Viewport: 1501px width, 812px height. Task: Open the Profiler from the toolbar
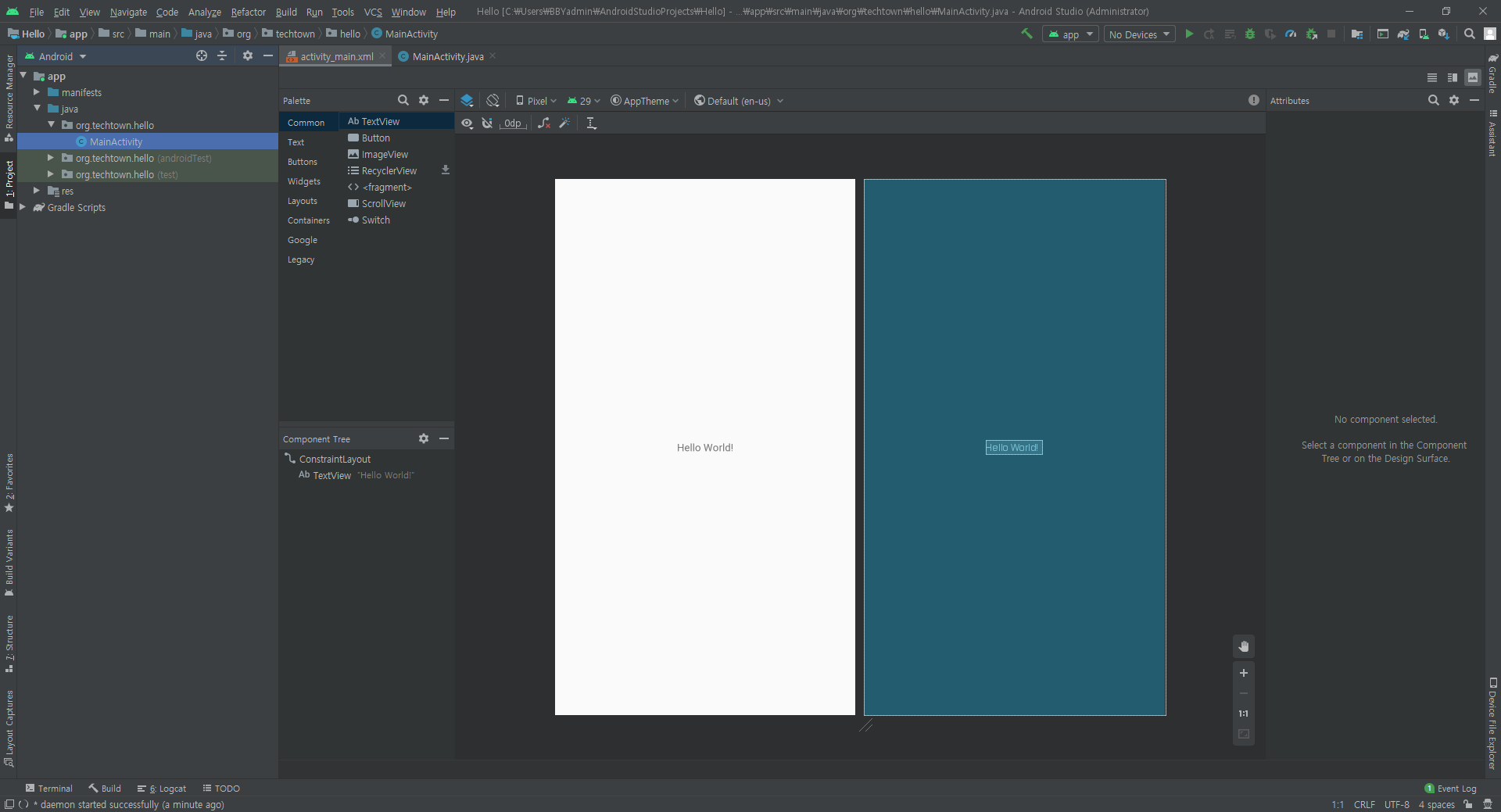point(1291,34)
